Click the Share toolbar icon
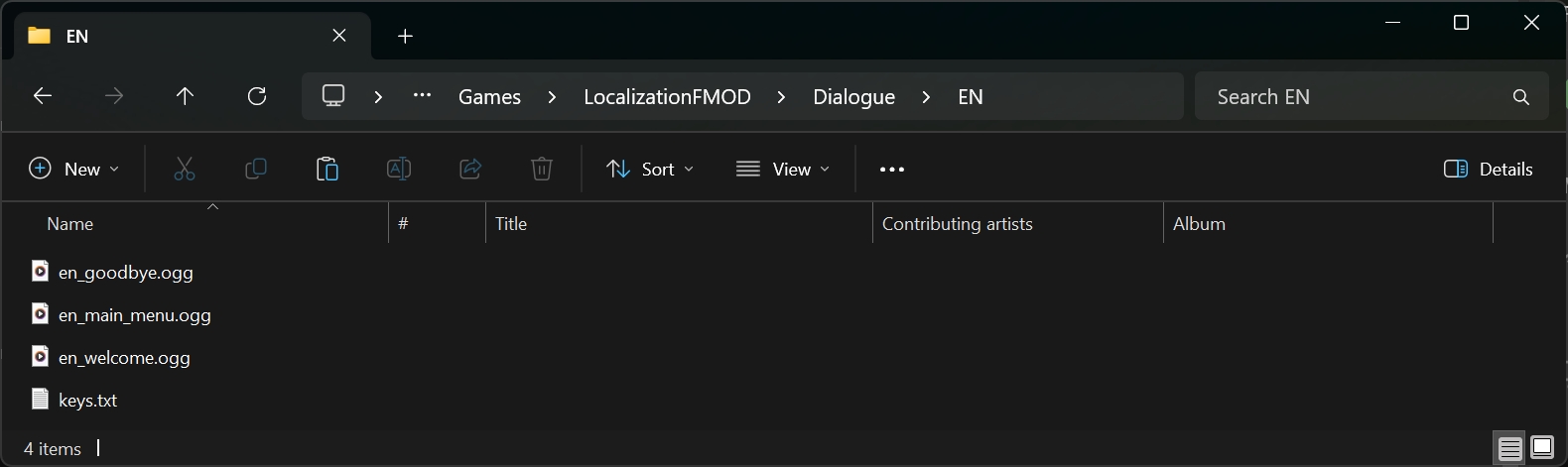The height and width of the screenshot is (467, 1568). (x=470, y=169)
